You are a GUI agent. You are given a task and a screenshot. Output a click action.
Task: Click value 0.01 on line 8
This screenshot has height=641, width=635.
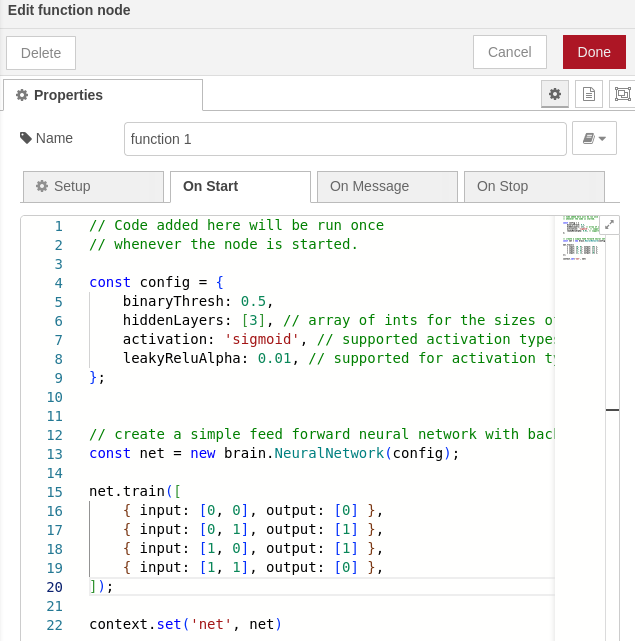point(274,359)
